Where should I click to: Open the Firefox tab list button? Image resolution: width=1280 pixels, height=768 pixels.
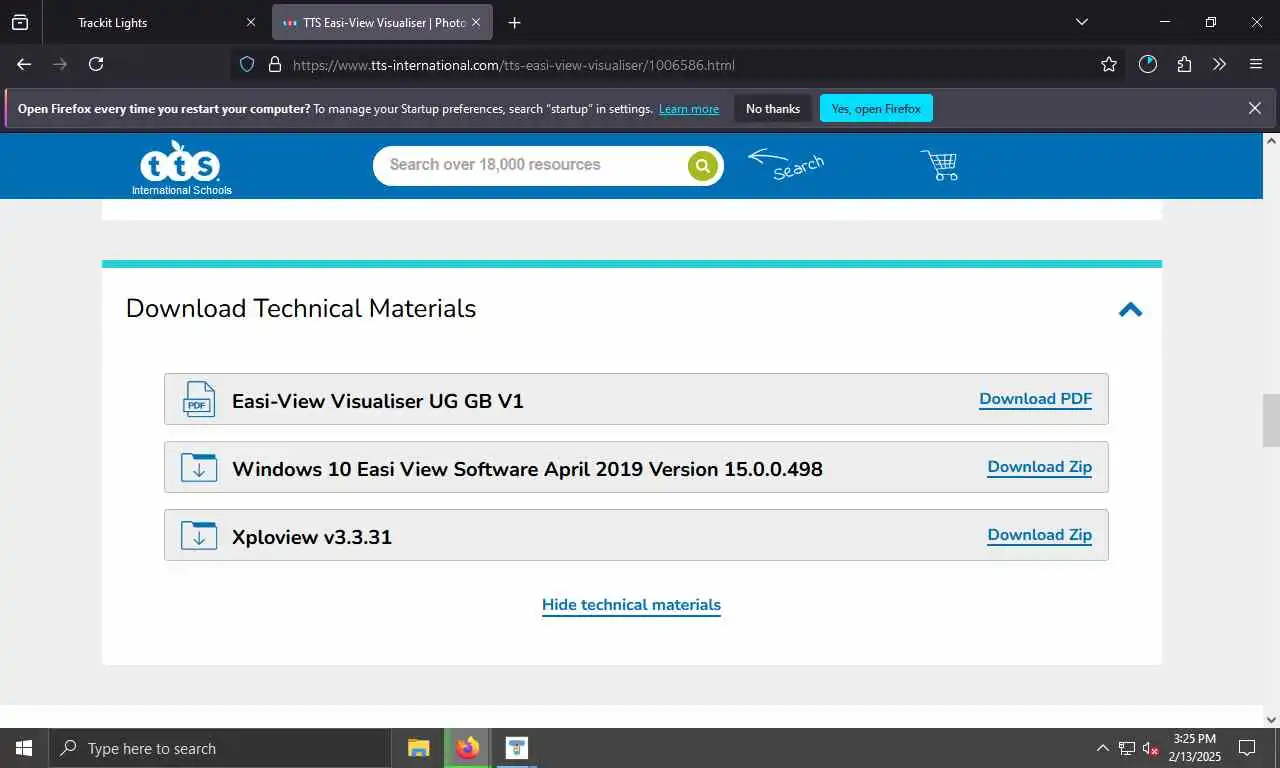click(20, 22)
